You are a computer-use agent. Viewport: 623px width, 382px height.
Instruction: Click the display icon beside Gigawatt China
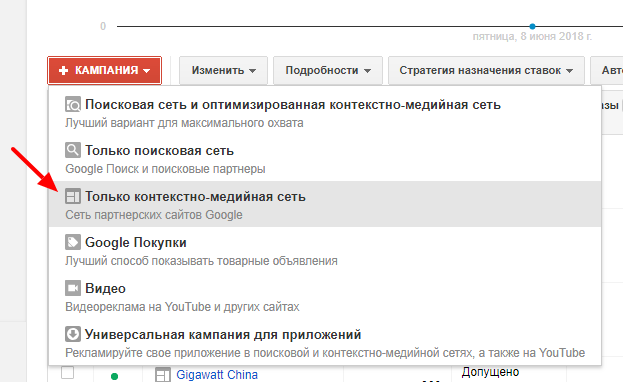point(163,374)
